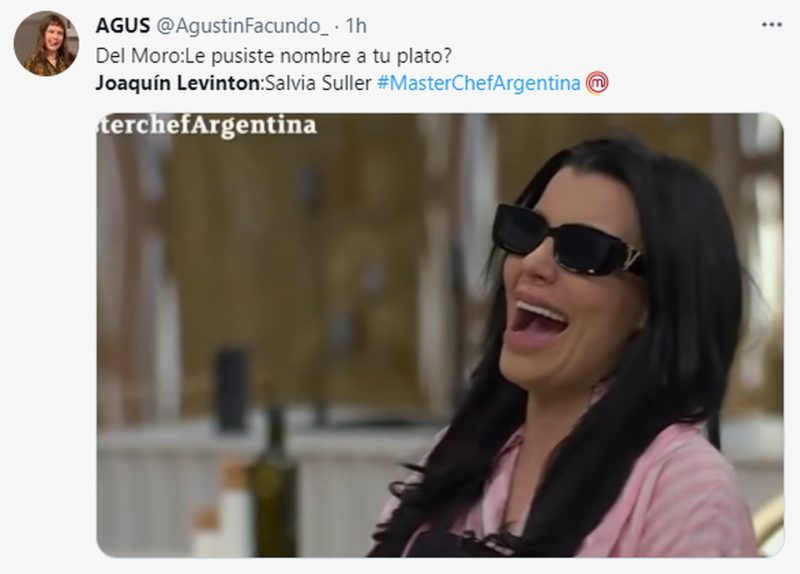
Task: Open the attached MasterChef image
Action: pyautogui.click(x=440, y=335)
